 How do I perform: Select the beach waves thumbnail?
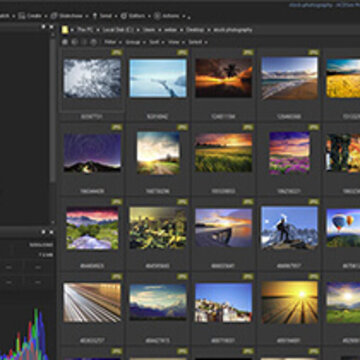(289, 78)
